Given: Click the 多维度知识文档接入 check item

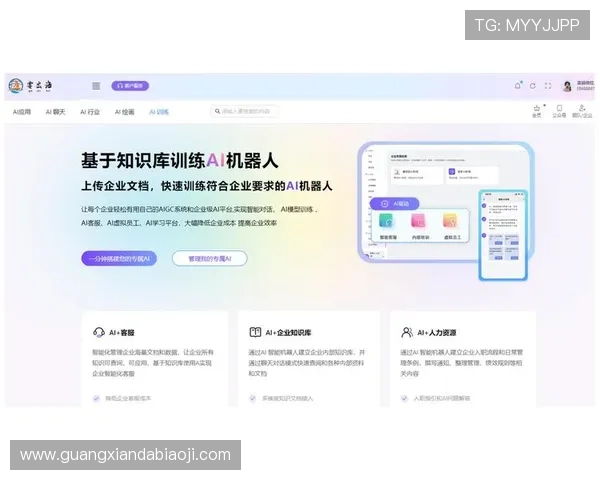Looking at the screenshot, I should click(281, 398).
